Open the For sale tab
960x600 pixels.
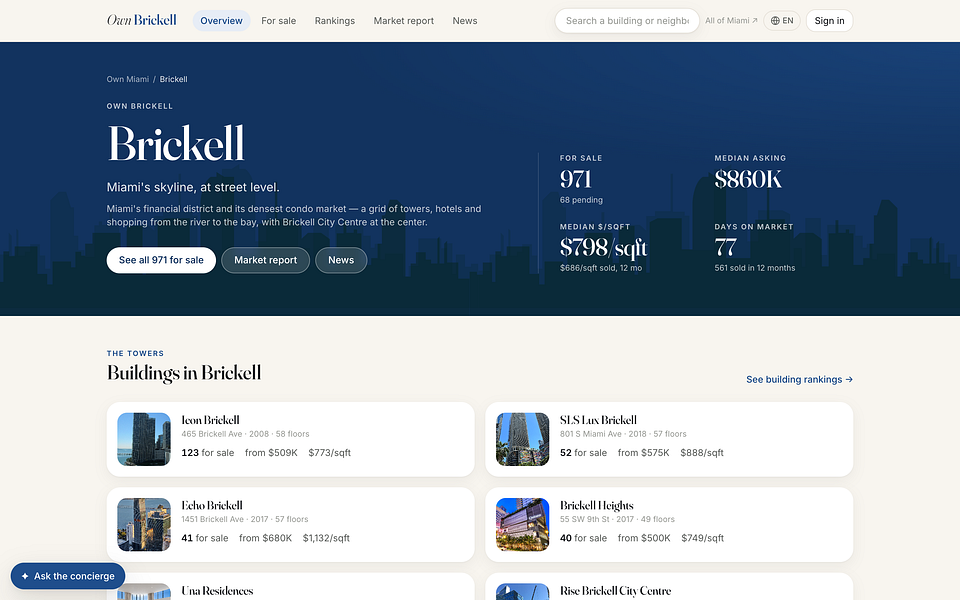pos(279,21)
